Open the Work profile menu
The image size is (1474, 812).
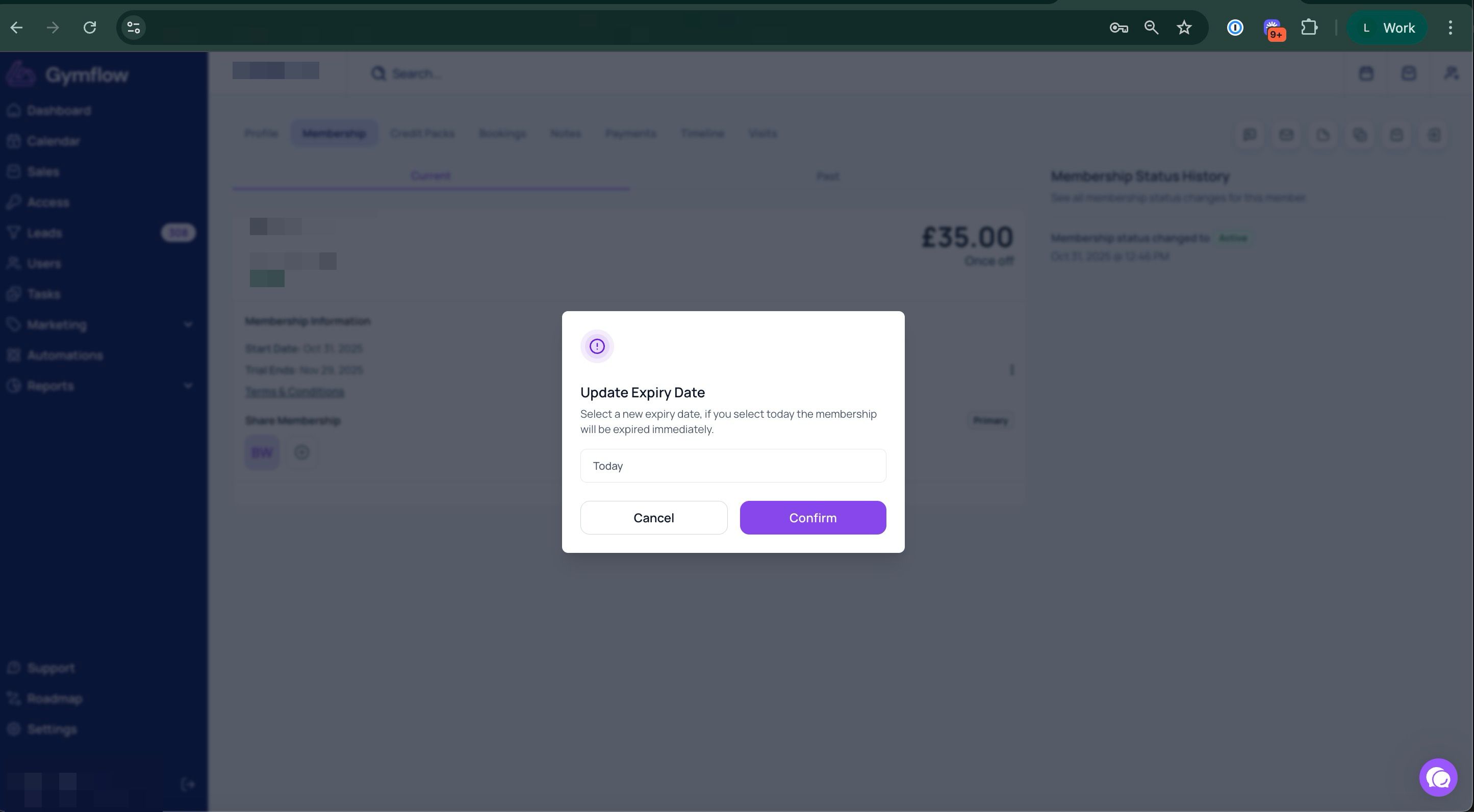click(x=1387, y=28)
